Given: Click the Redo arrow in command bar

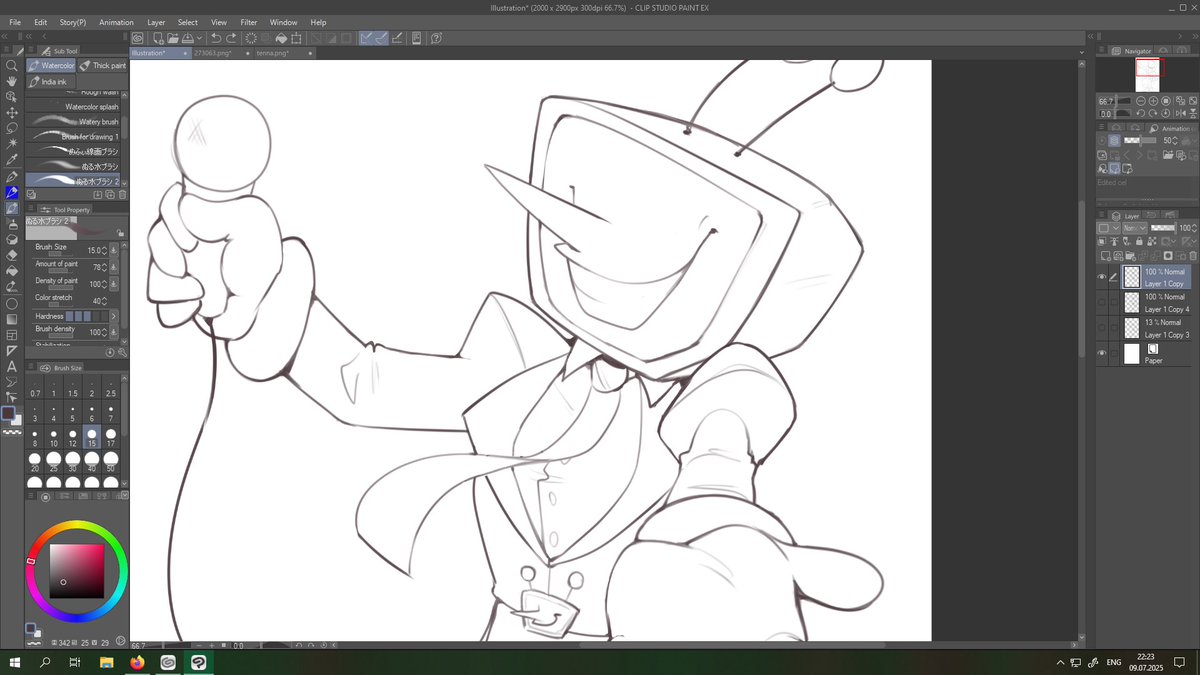Looking at the screenshot, I should click(231, 38).
